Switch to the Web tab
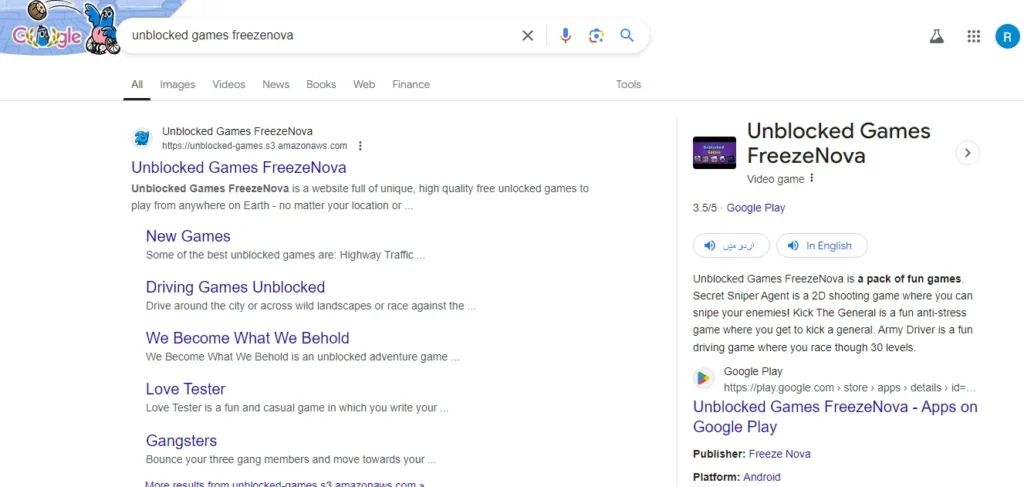Viewport: 1024px width, 487px height. (x=364, y=84)
